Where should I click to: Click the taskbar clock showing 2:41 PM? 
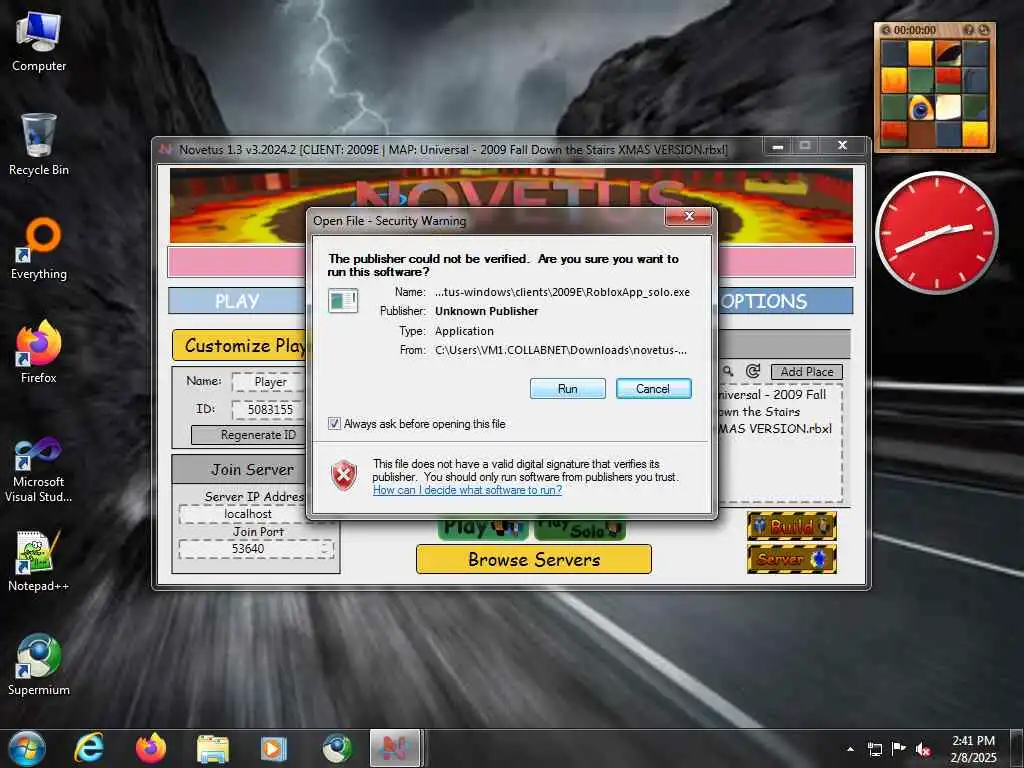tap(973, 749)
